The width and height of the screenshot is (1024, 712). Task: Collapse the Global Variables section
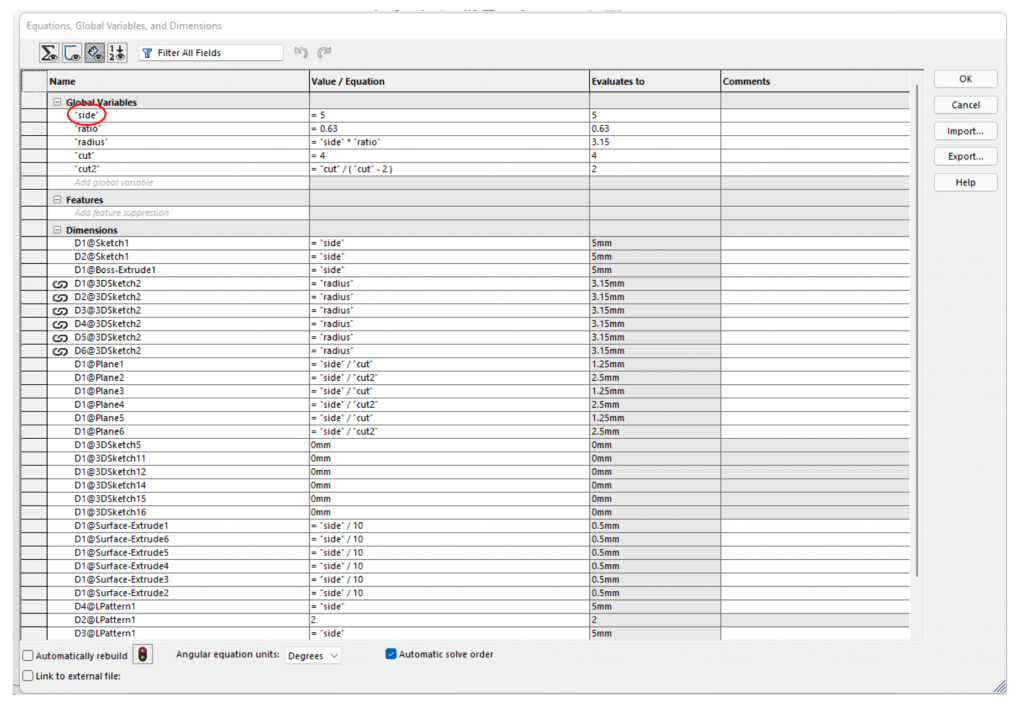tap(57, 102)
